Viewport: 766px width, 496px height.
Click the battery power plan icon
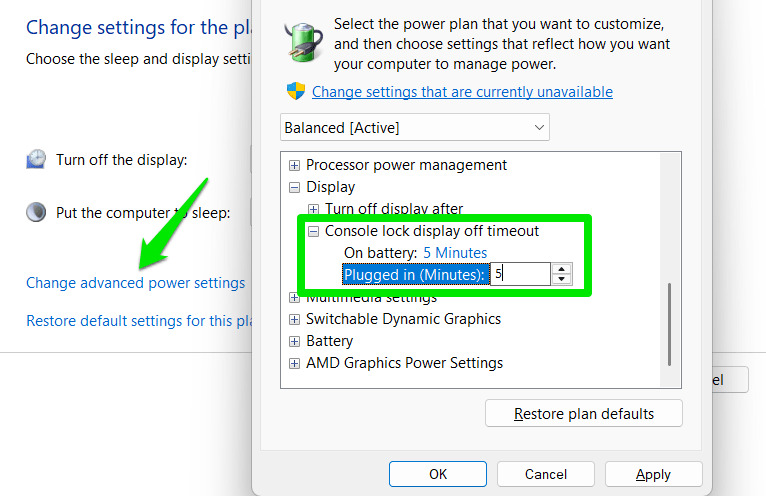[302, 43]
